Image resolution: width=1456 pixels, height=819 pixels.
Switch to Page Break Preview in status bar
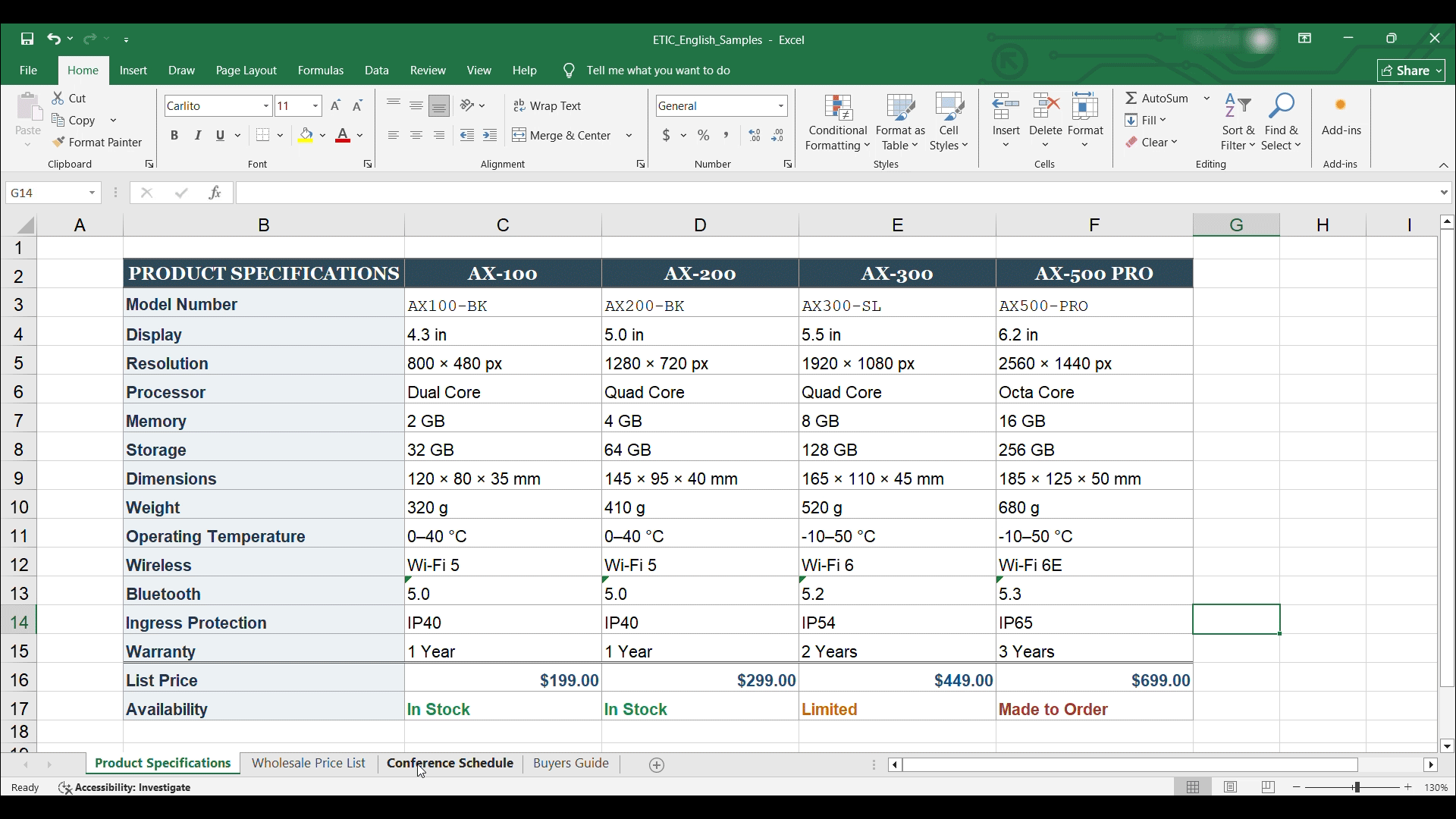[x=1269, y=788]
